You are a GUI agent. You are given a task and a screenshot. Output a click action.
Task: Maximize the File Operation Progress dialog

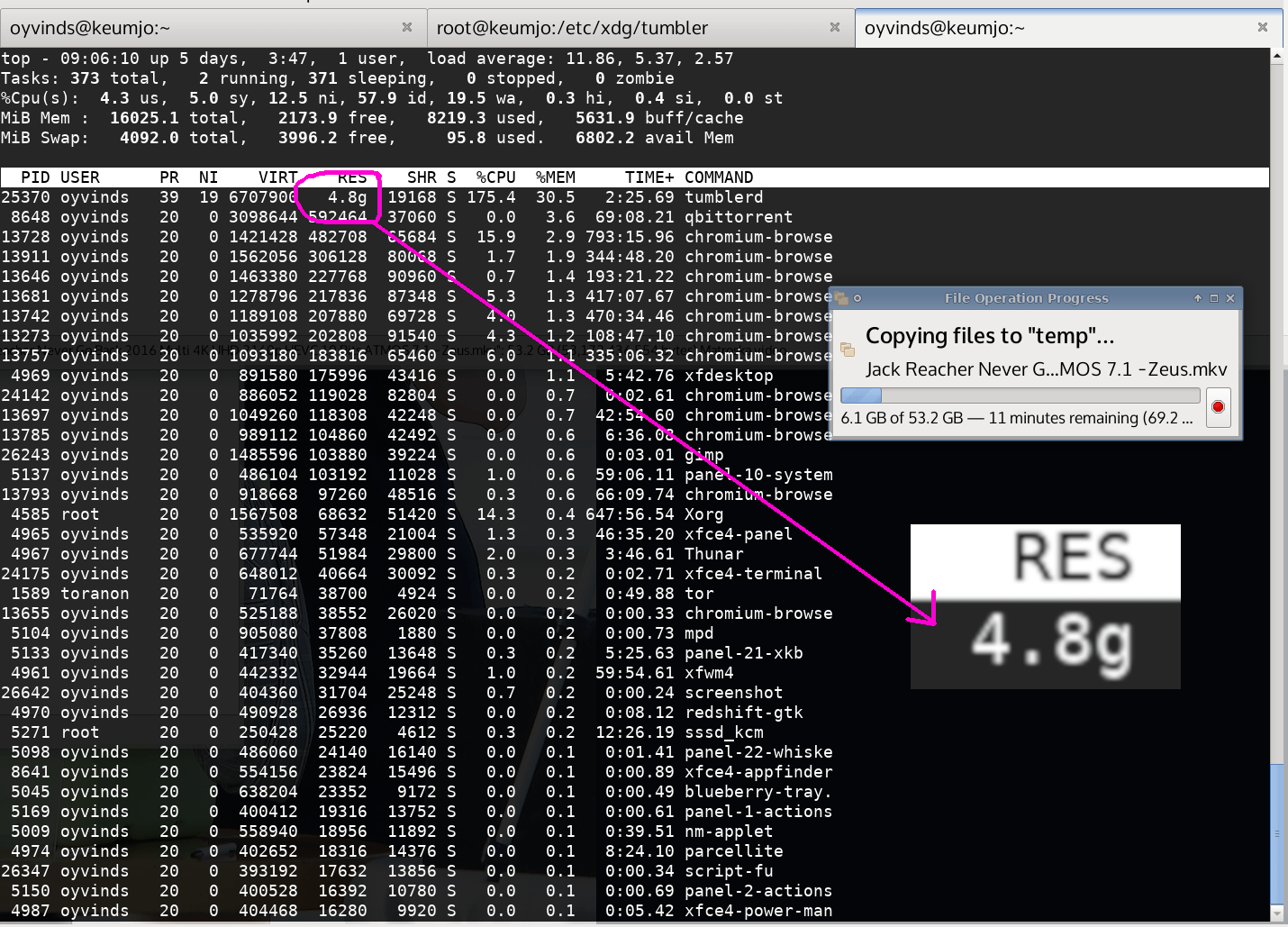(x=1213, y=298)
